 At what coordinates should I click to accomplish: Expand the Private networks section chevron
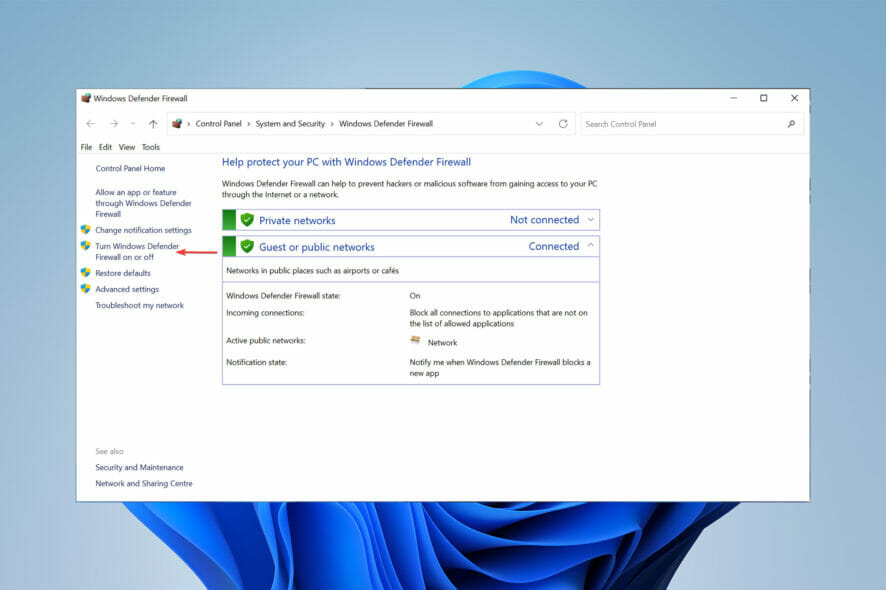(x=590, y=219)
